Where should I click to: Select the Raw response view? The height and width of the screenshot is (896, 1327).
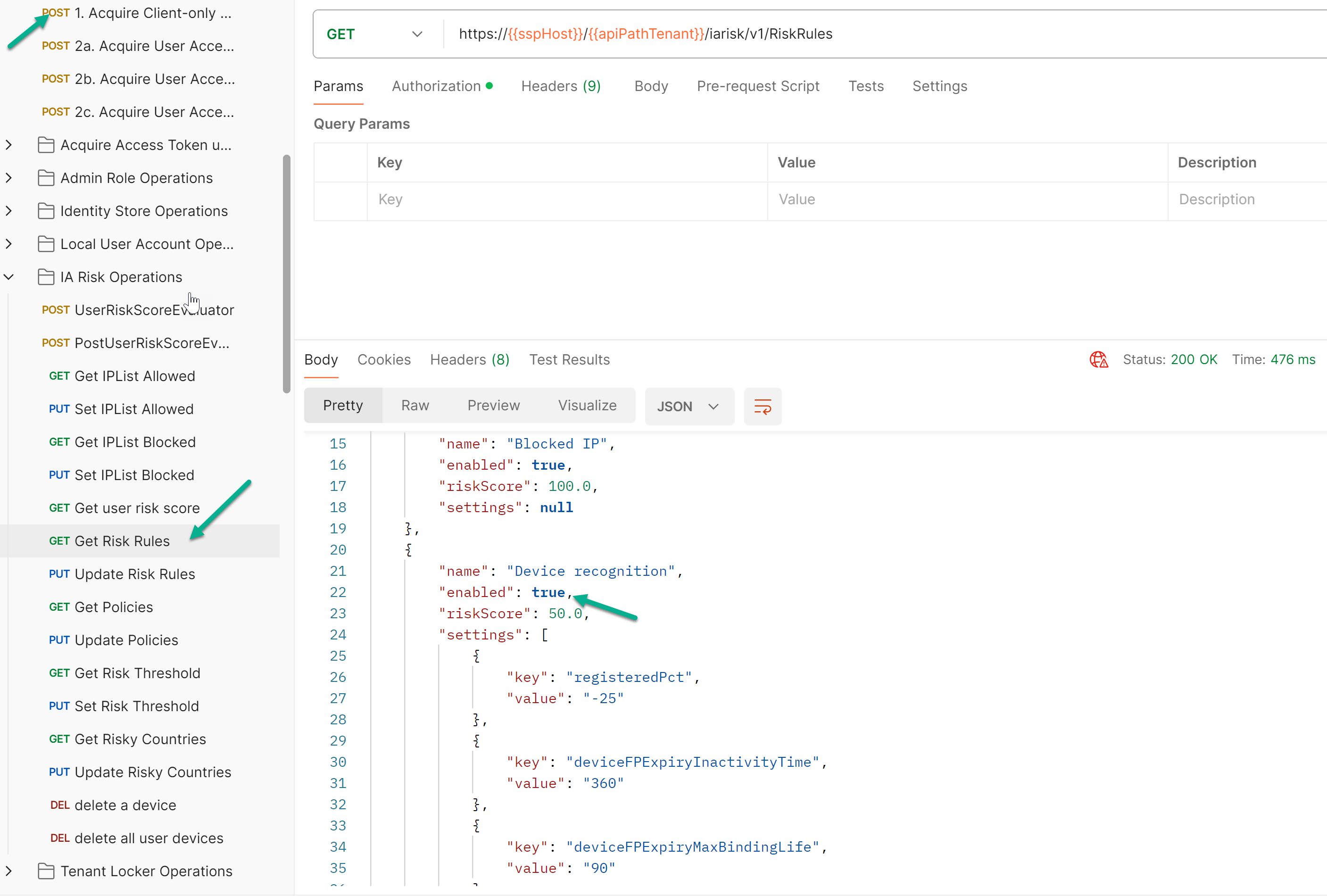tap(415, 406)
